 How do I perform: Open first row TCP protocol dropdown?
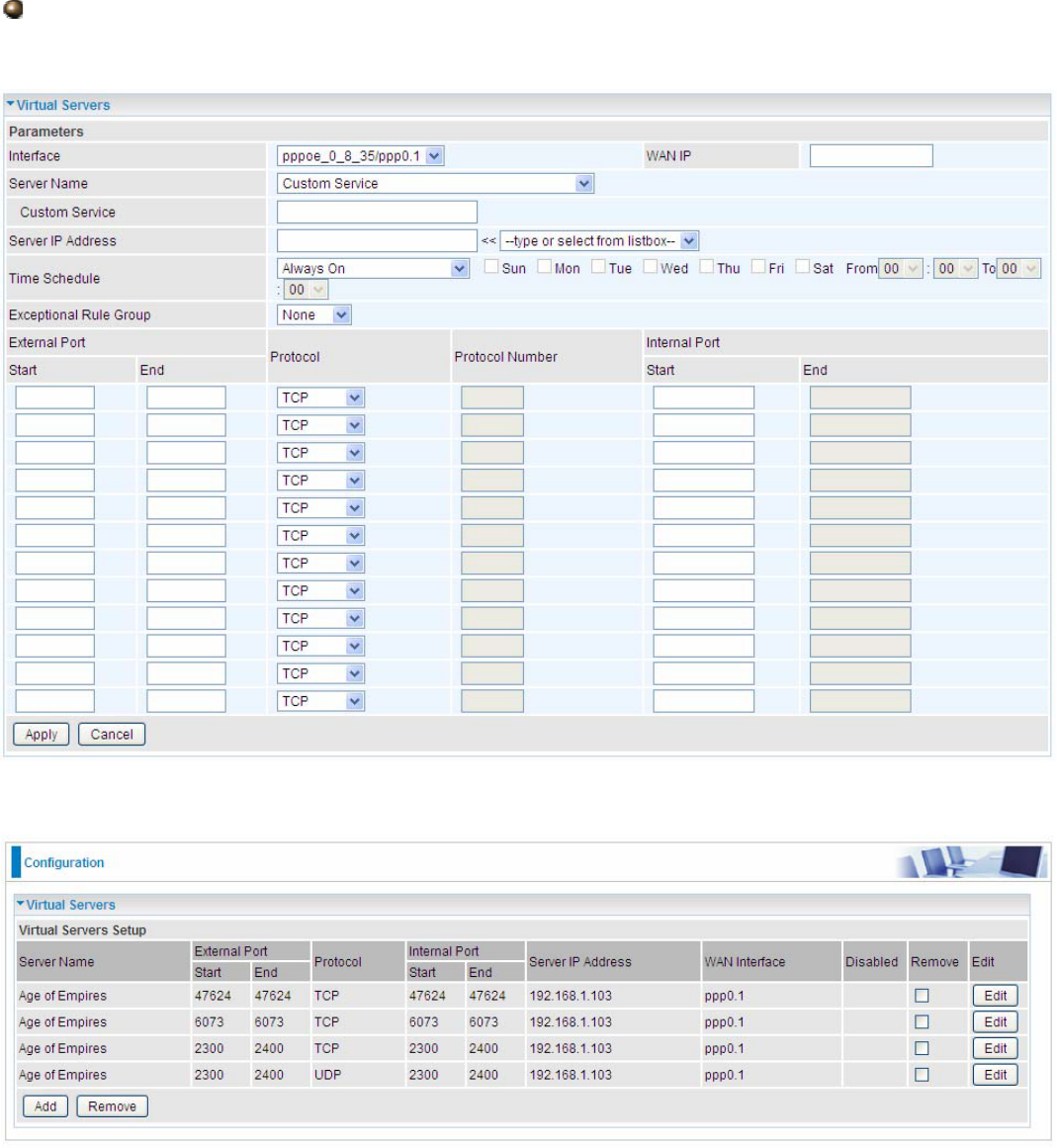(x=320, y=397)
